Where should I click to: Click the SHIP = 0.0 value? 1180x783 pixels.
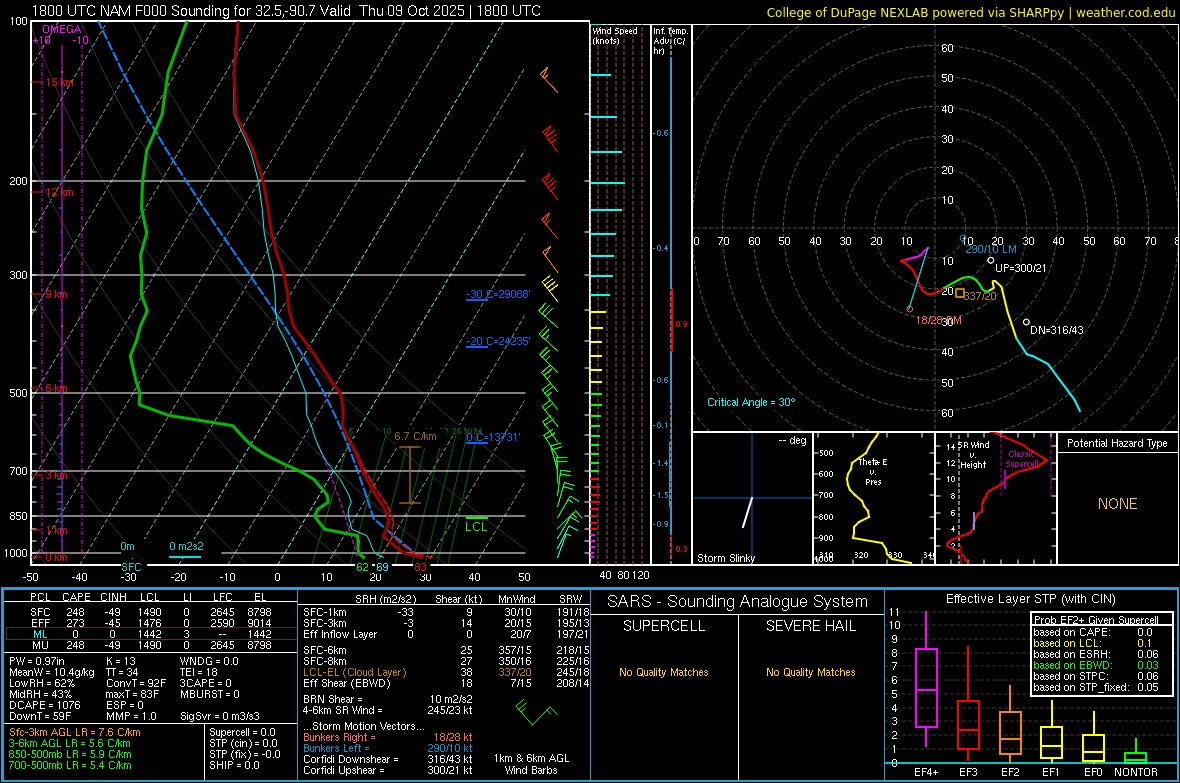tap(234, 766)
